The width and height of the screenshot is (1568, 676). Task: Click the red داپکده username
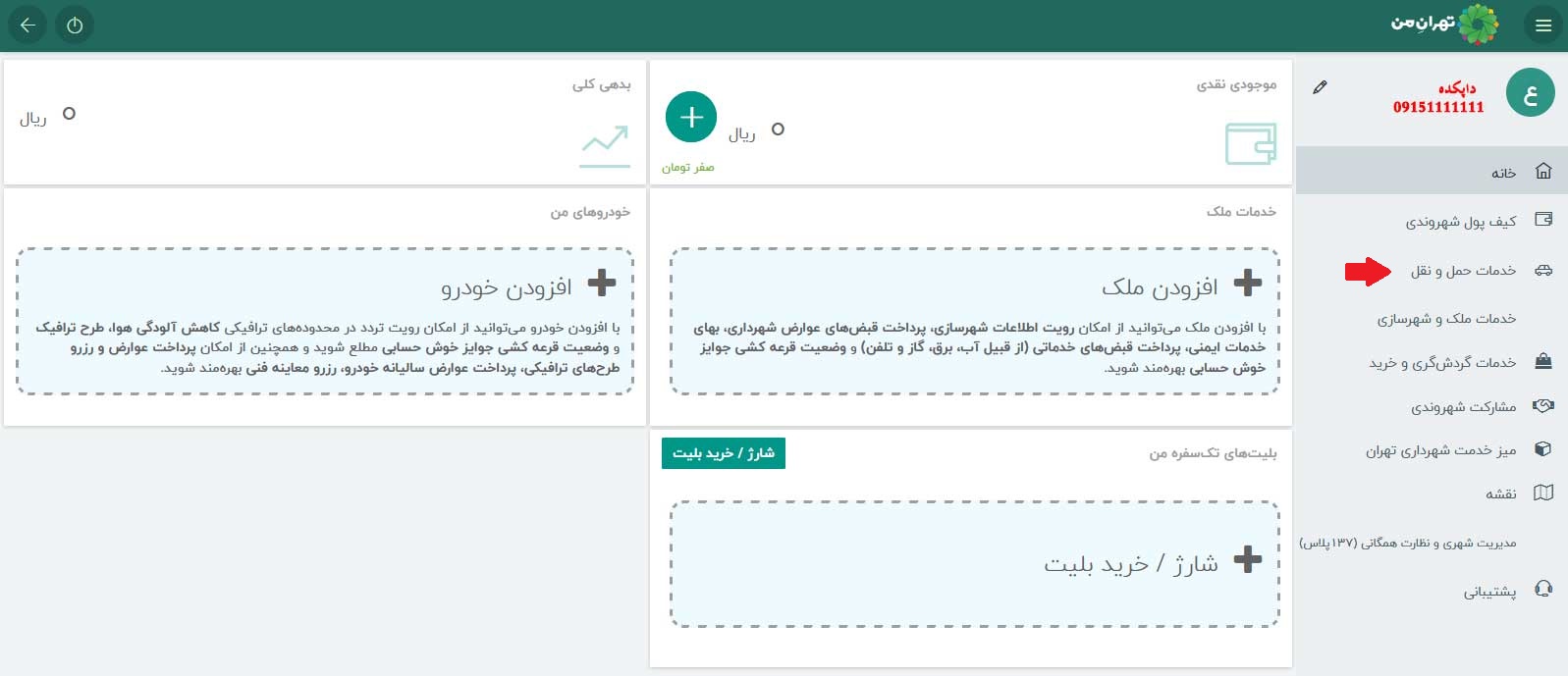coord(1457,88)
